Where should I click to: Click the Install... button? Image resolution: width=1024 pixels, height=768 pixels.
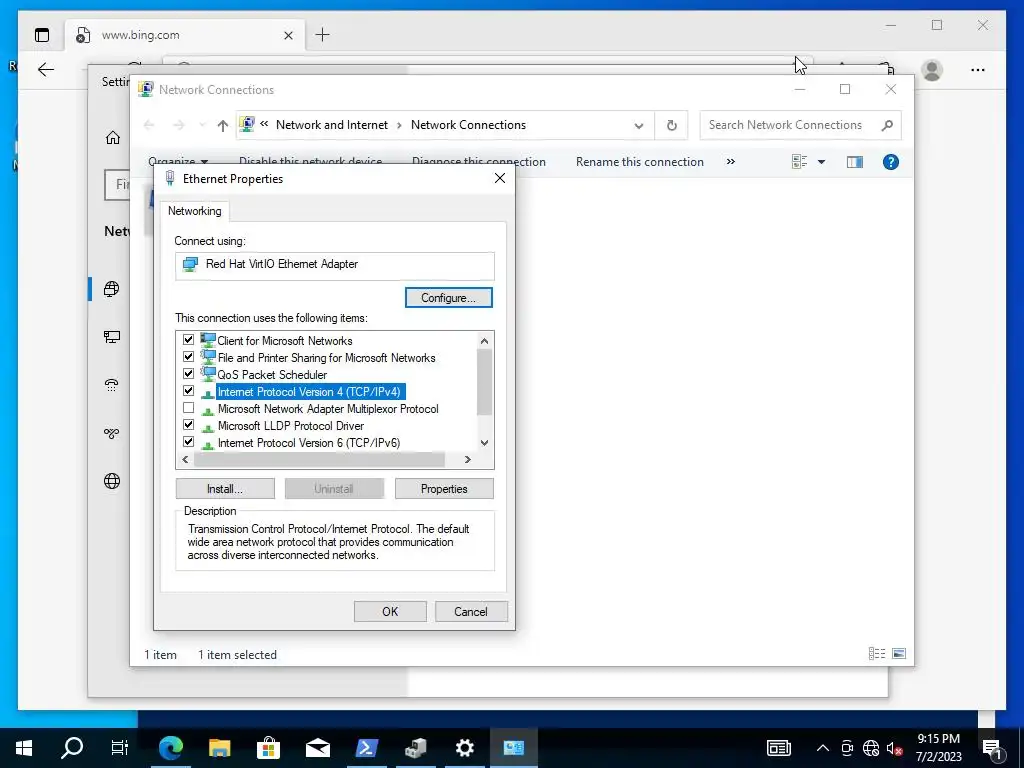point(225,489)
